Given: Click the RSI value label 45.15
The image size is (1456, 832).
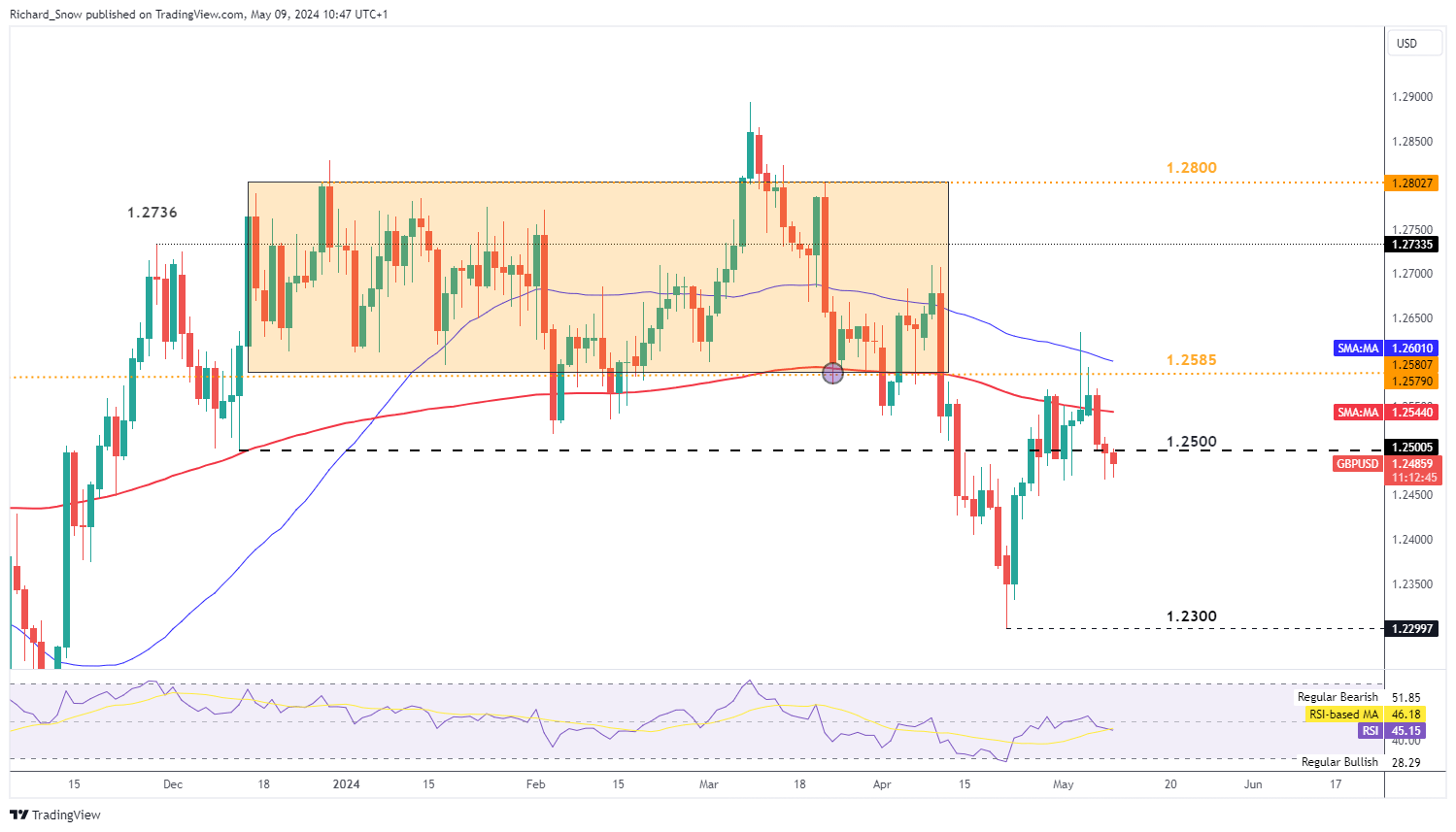Looking at the screenshot, I should tap(1406, 731).
